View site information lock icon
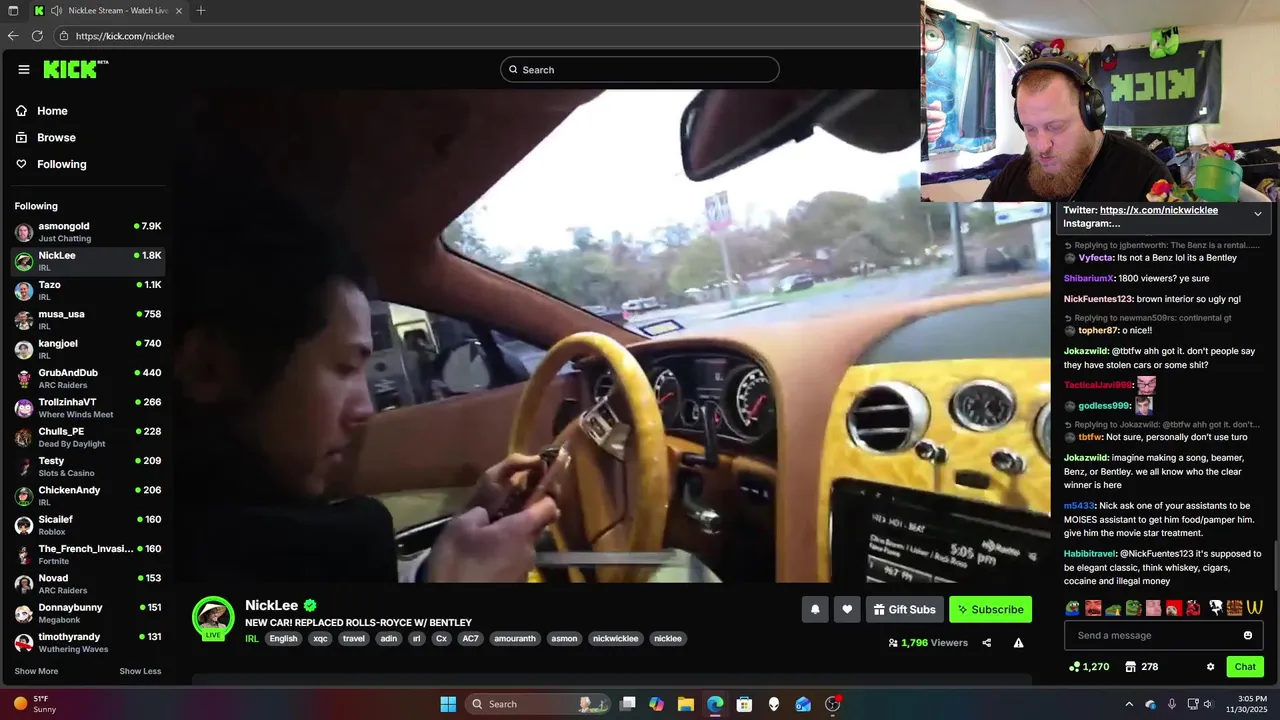The height and width of the screenshot is (720, 1280). 64,36
